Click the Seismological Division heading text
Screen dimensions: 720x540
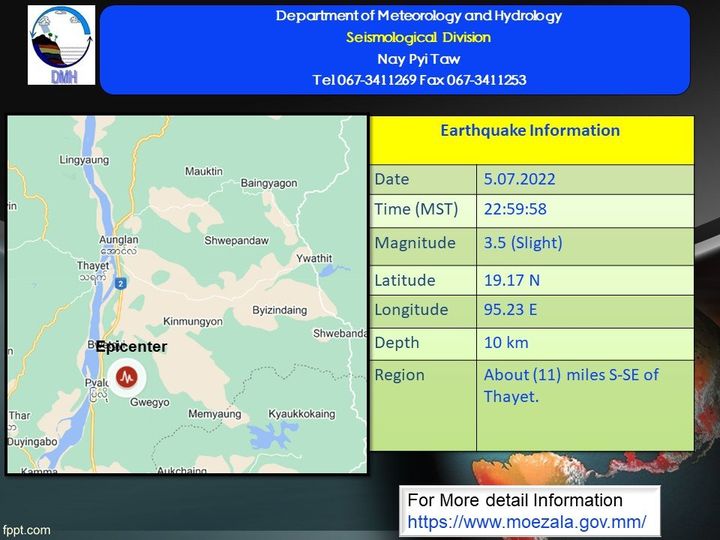(x=418, y=38)
